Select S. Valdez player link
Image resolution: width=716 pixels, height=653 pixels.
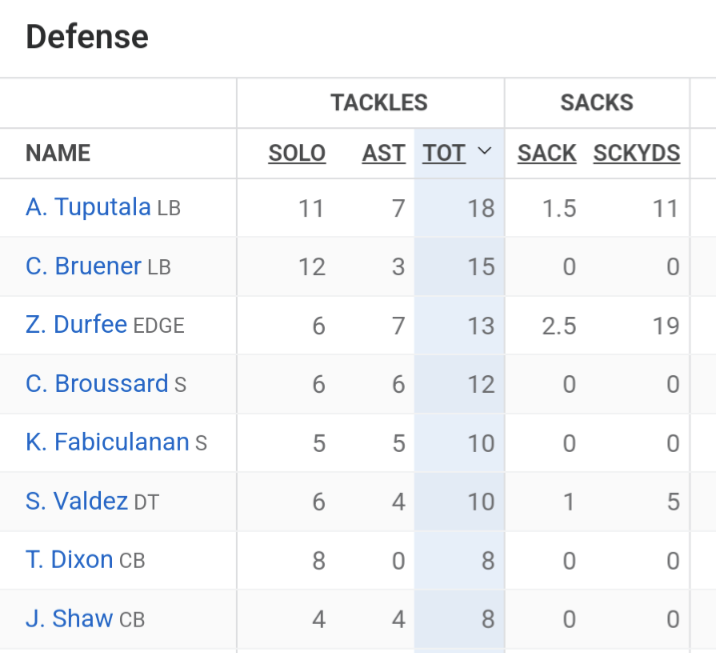77,501
